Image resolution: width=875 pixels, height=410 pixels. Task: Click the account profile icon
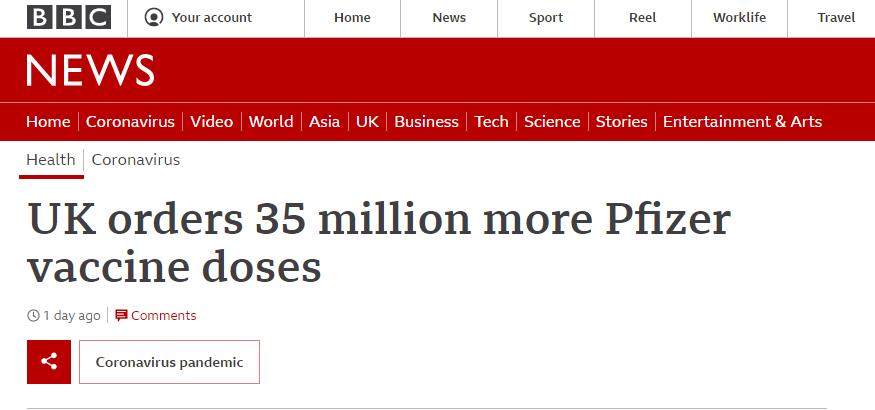point(153,17)
